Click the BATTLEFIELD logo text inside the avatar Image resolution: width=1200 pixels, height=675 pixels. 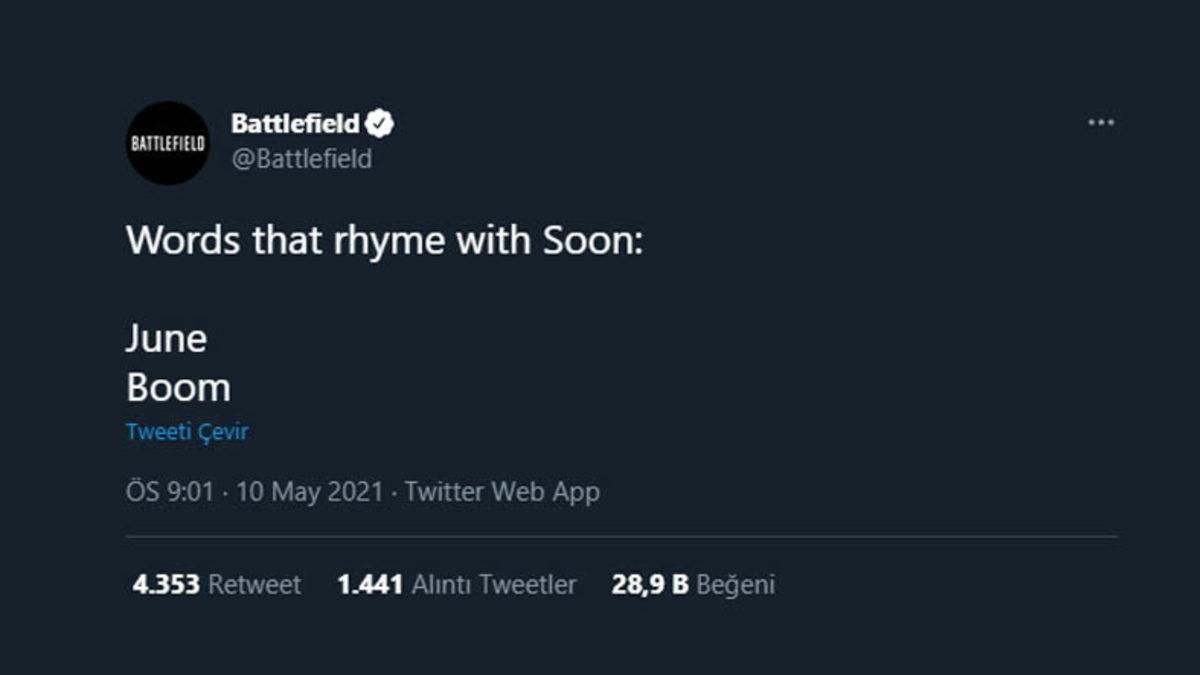tap(167, 143)
